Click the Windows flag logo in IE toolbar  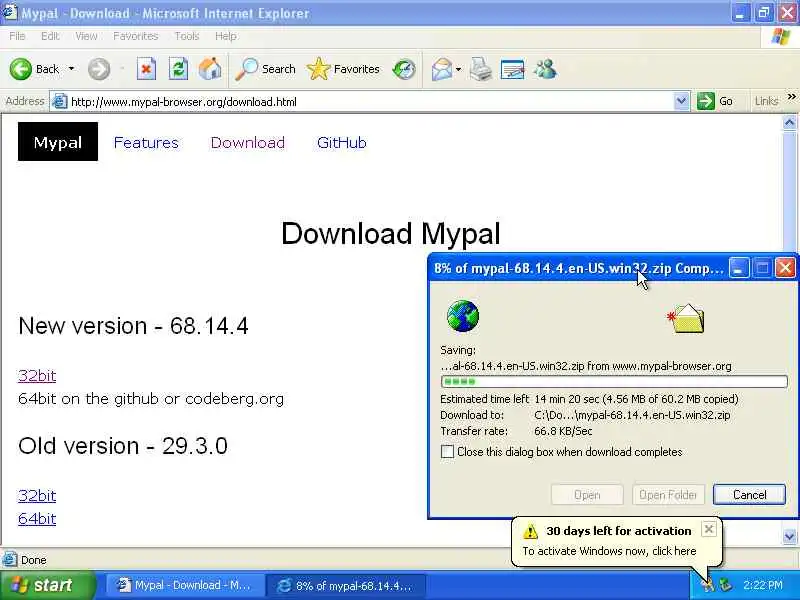point(780,37)
